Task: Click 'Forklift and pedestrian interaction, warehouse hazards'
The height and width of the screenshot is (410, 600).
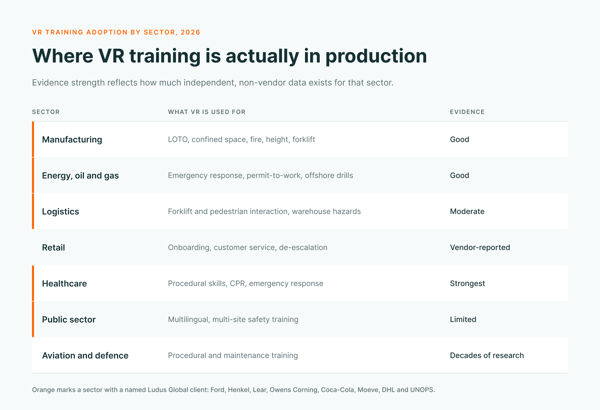Action: 264,211
